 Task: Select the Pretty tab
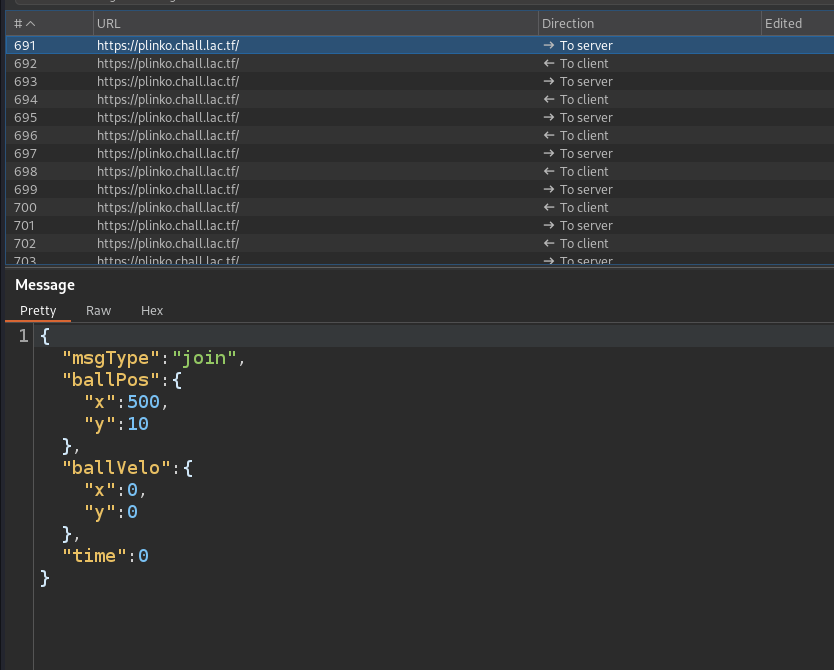click(38, 310)
